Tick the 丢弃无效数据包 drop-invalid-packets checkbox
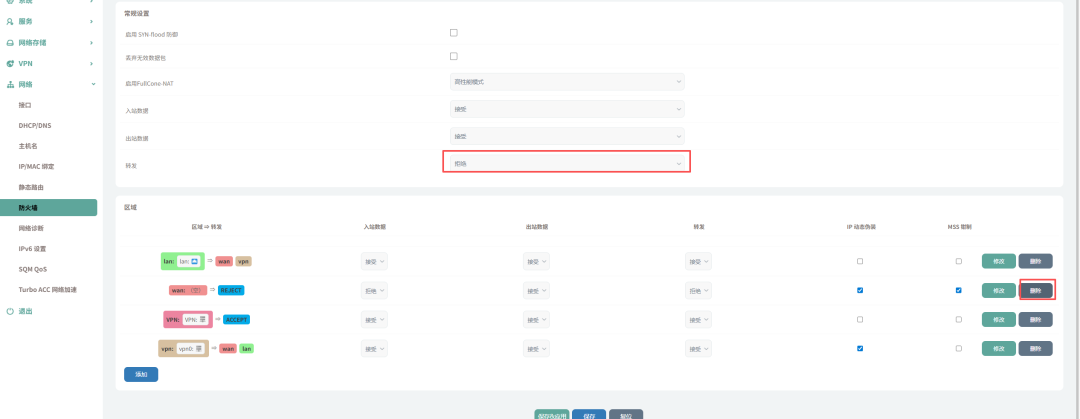The height and width of the screenshot is (419, 1080). pos(453,56)
